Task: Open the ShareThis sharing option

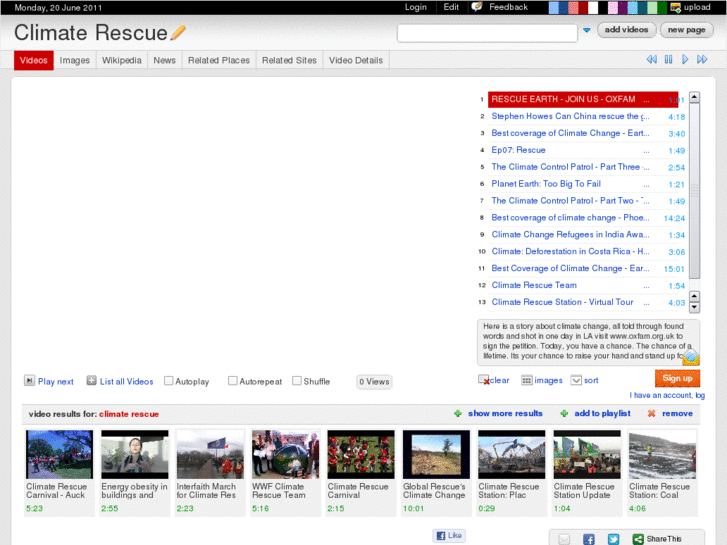Action: point(657,539)
